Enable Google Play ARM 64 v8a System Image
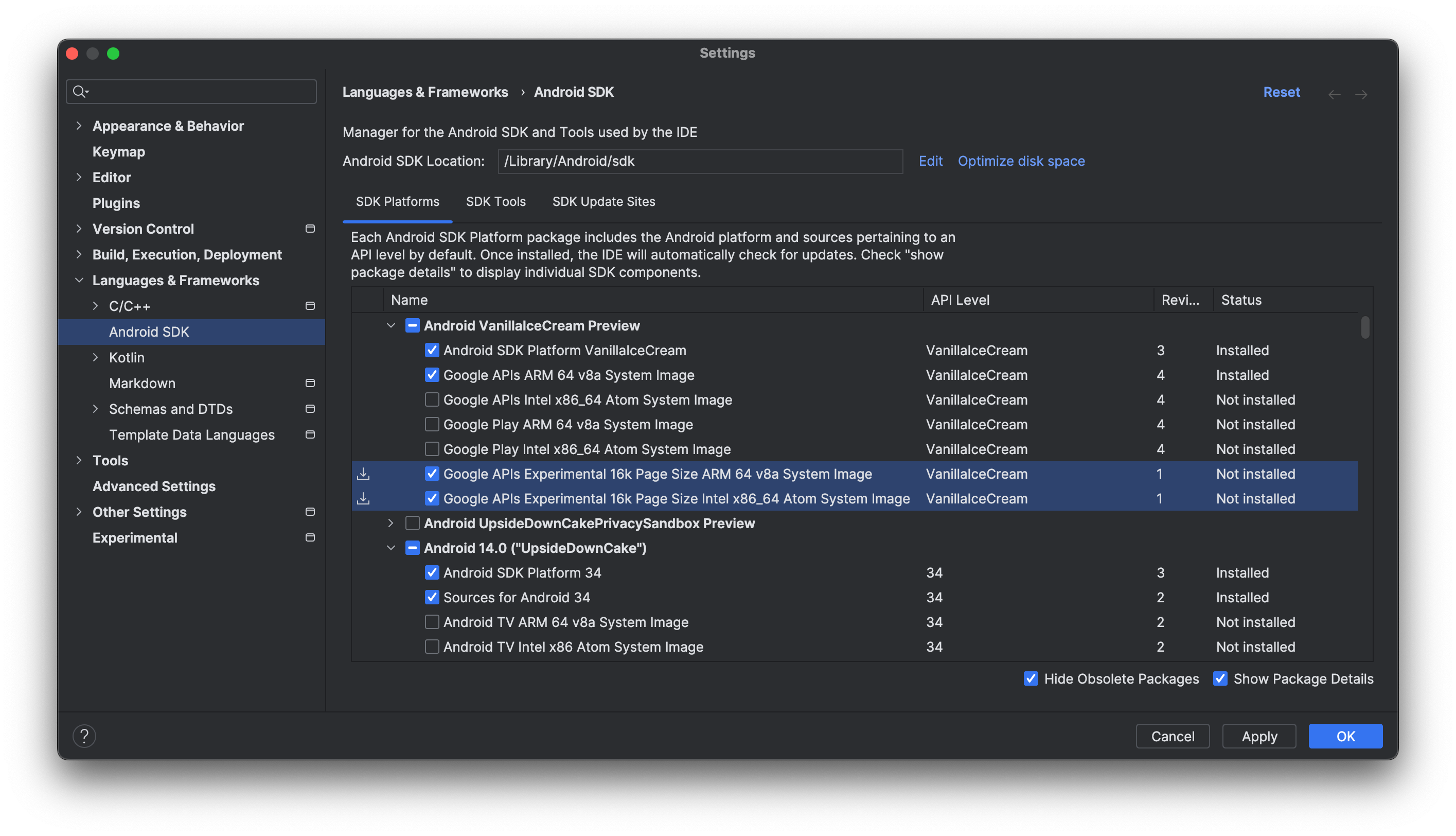The height and width of the screenshot is (836, 1456). pyautogui.click(x=431, y=423)
